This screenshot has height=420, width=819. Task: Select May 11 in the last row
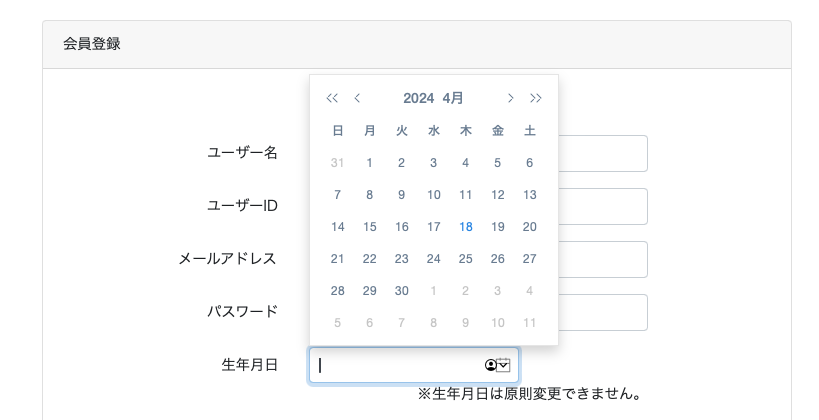[529, 323]
